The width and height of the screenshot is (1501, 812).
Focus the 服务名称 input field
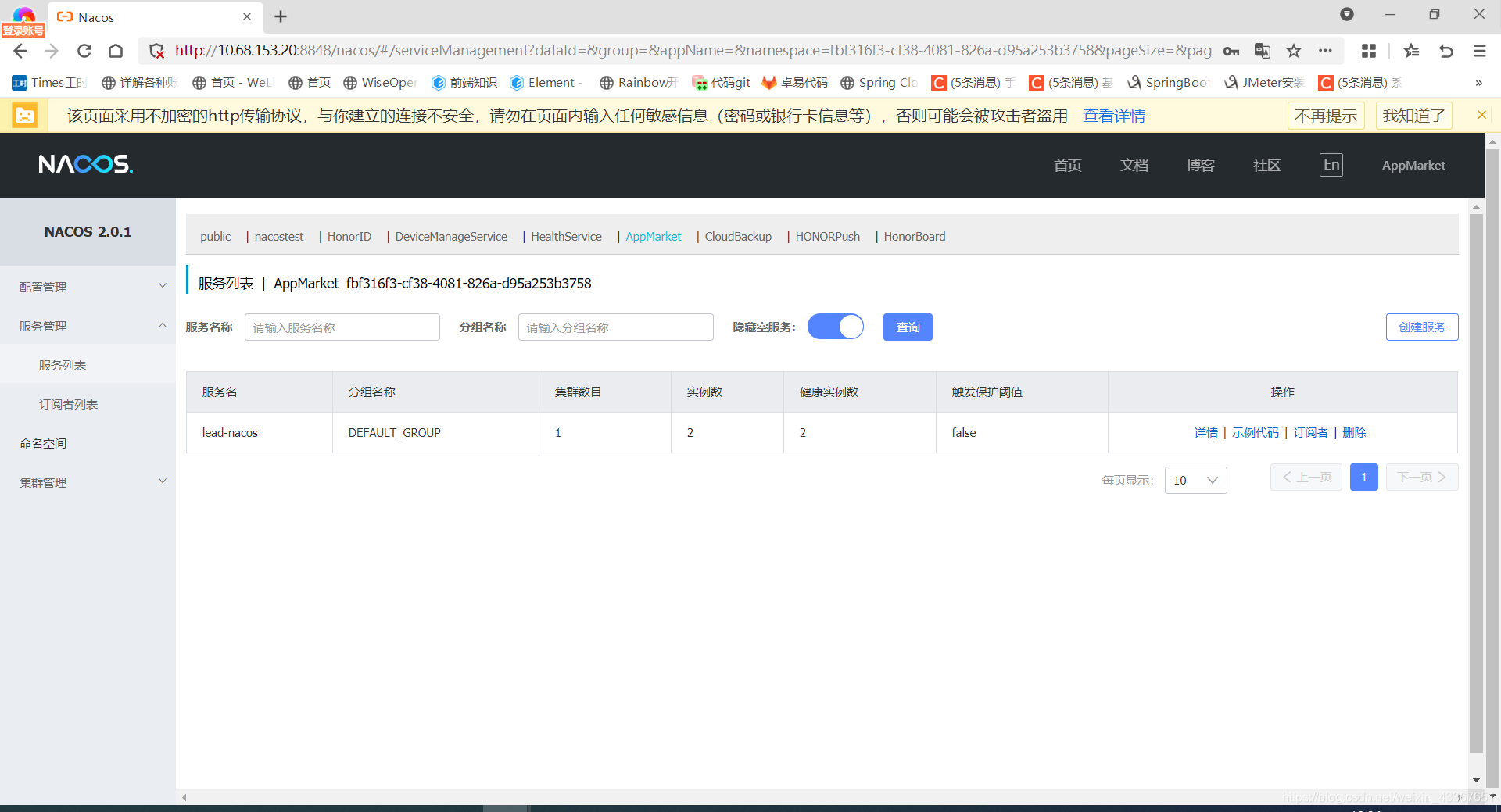click(342, 327)
